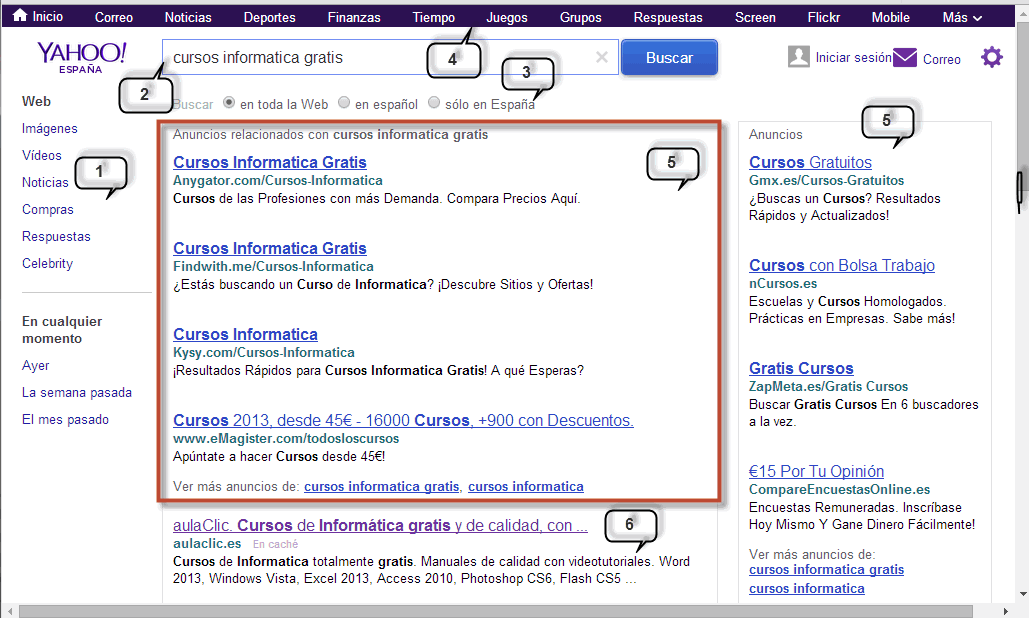This screenshot has height=618, width=1029.
Task: Open the Kysy.com 'Cursos Informatica' ad
Action: click(x=245, y=334)
